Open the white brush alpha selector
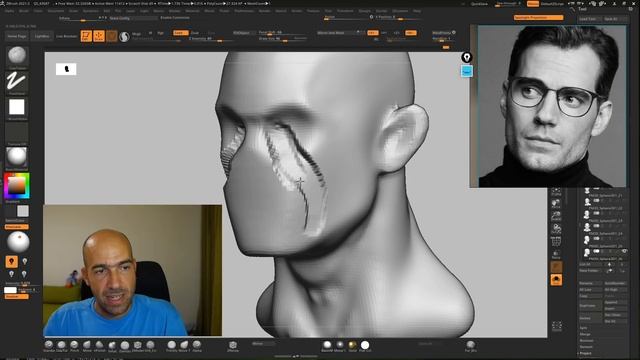Screen dimensions: 640x360 point(17,107)
